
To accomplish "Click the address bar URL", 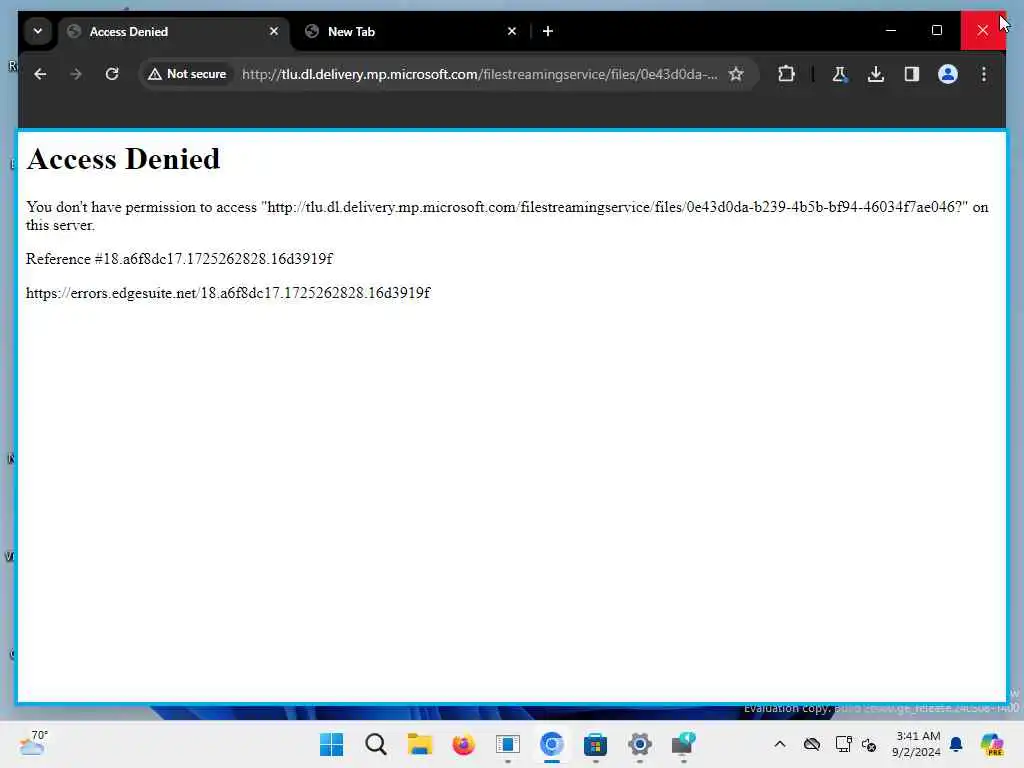I will [x=479, y=74].
